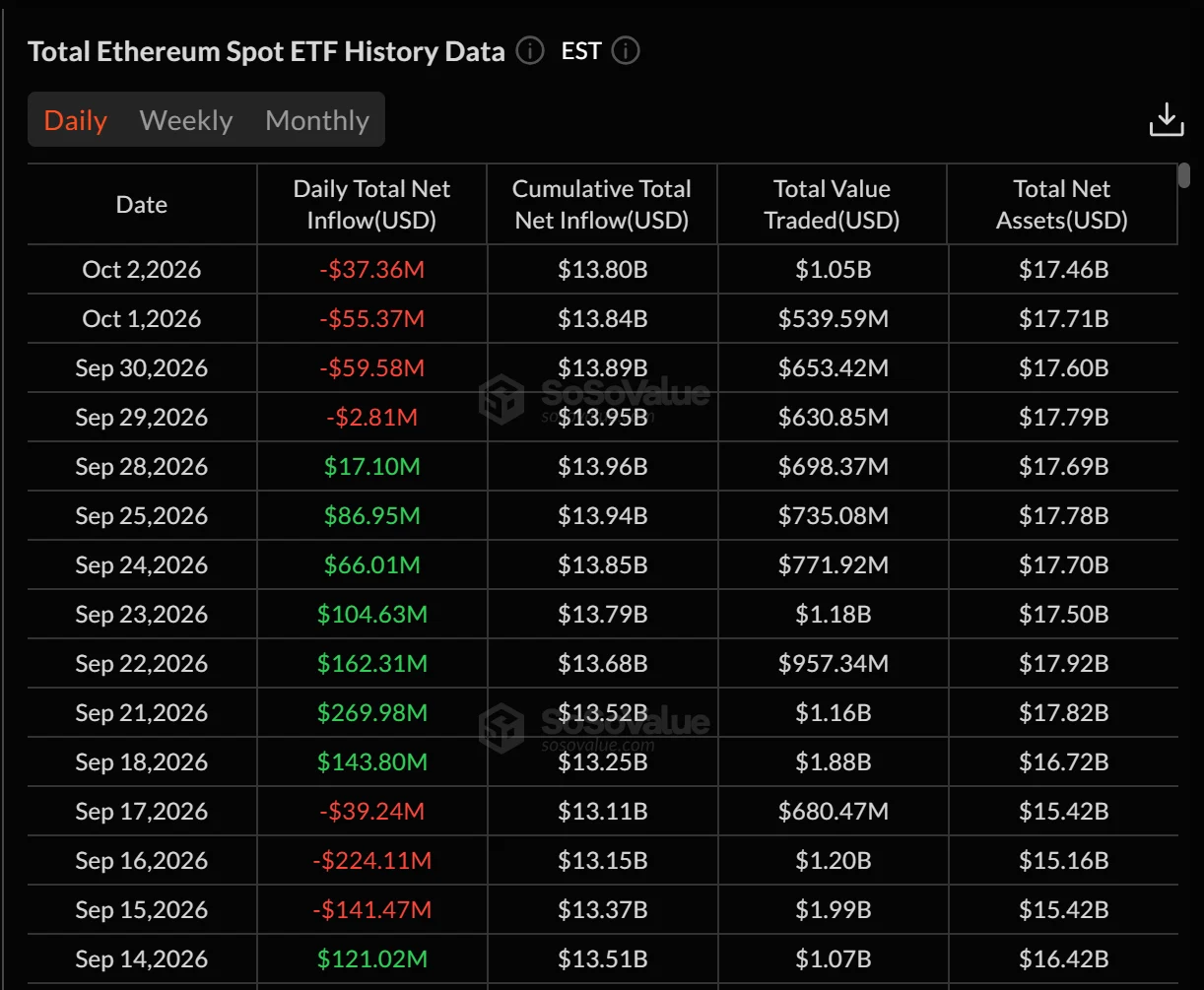Select the Sep 23,2026 date cell
This screenshot has width=1204, height=990.
[142, 614]
